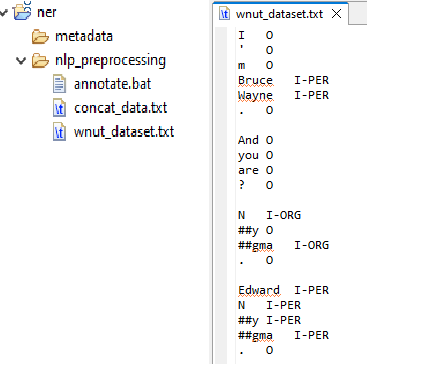
Task: Click the I-ORG tag next to ##gma
Action: (x=311, y=245)
